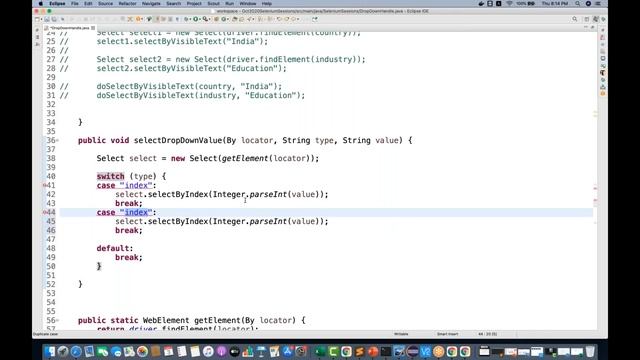
Task: Open the File menu
Action: 74,3
